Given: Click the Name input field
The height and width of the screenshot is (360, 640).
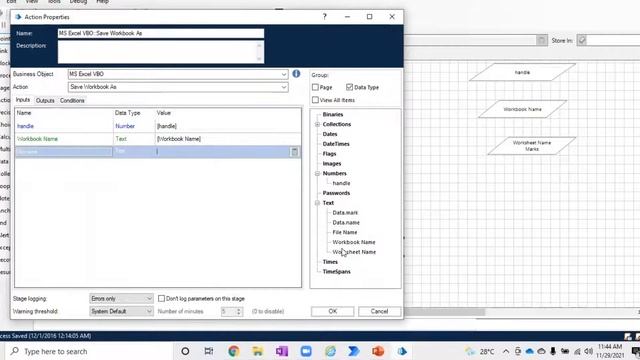Looking at the screenshot, I should tap(161, 33).
